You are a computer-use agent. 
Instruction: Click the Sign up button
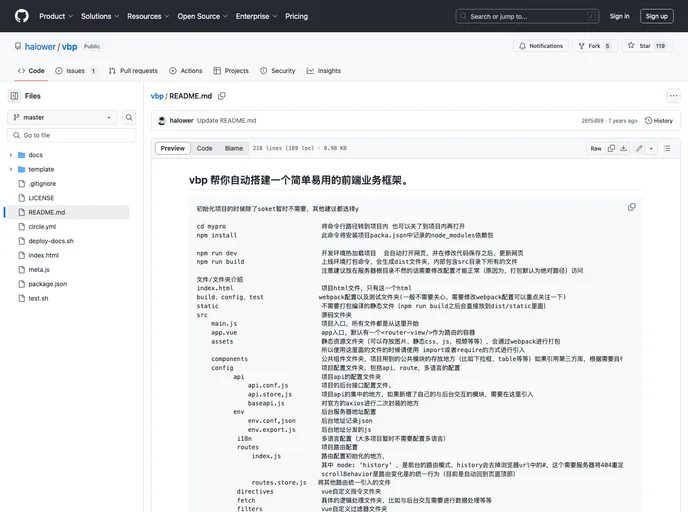pyautogui.click(x=656, y=16)
